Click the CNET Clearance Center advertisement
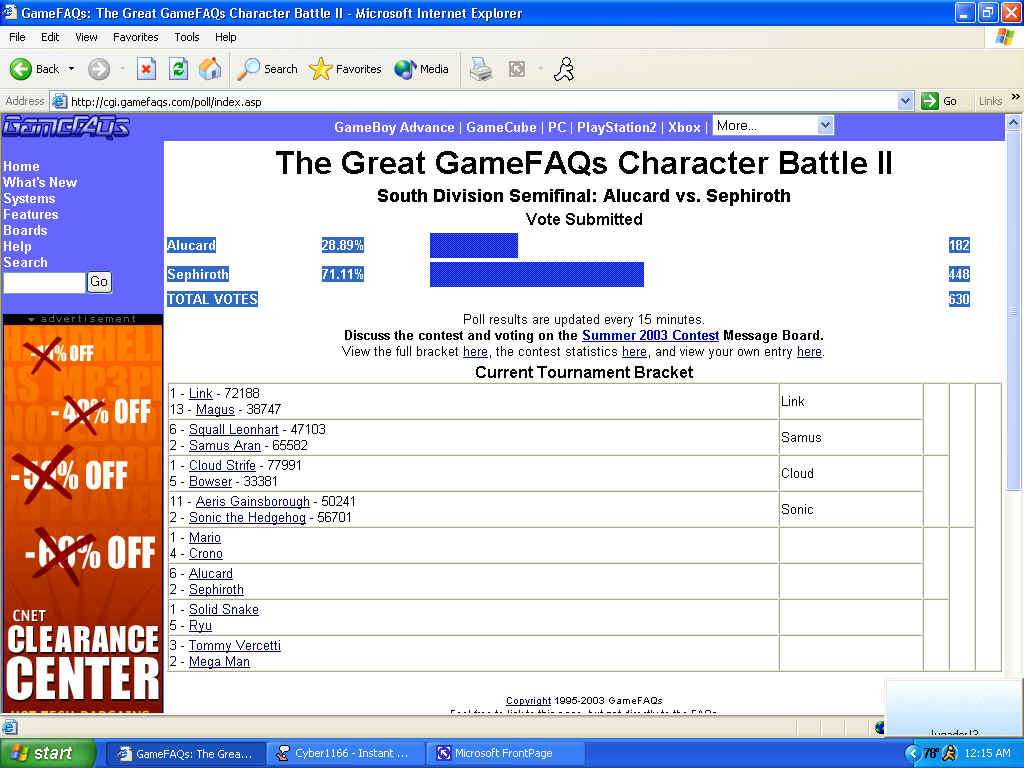 tap(82, 519)
